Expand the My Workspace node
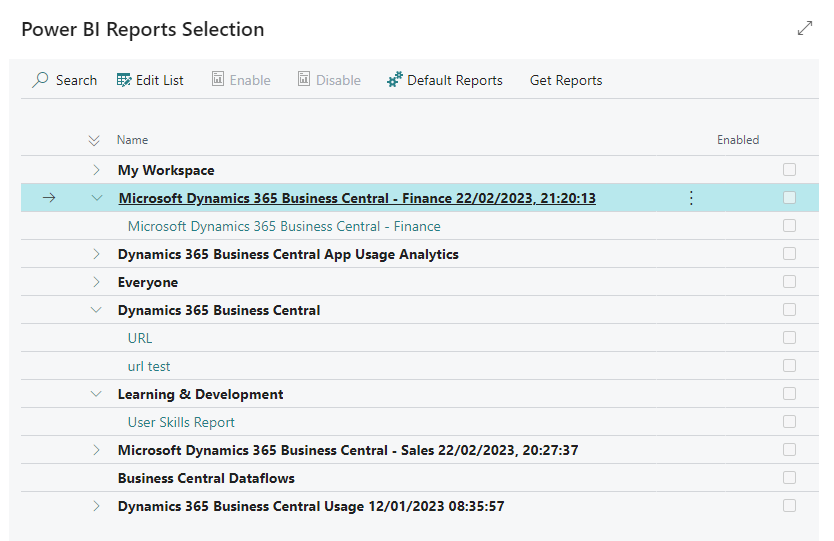Screen dimensions: 834x541 click(96, 170)
